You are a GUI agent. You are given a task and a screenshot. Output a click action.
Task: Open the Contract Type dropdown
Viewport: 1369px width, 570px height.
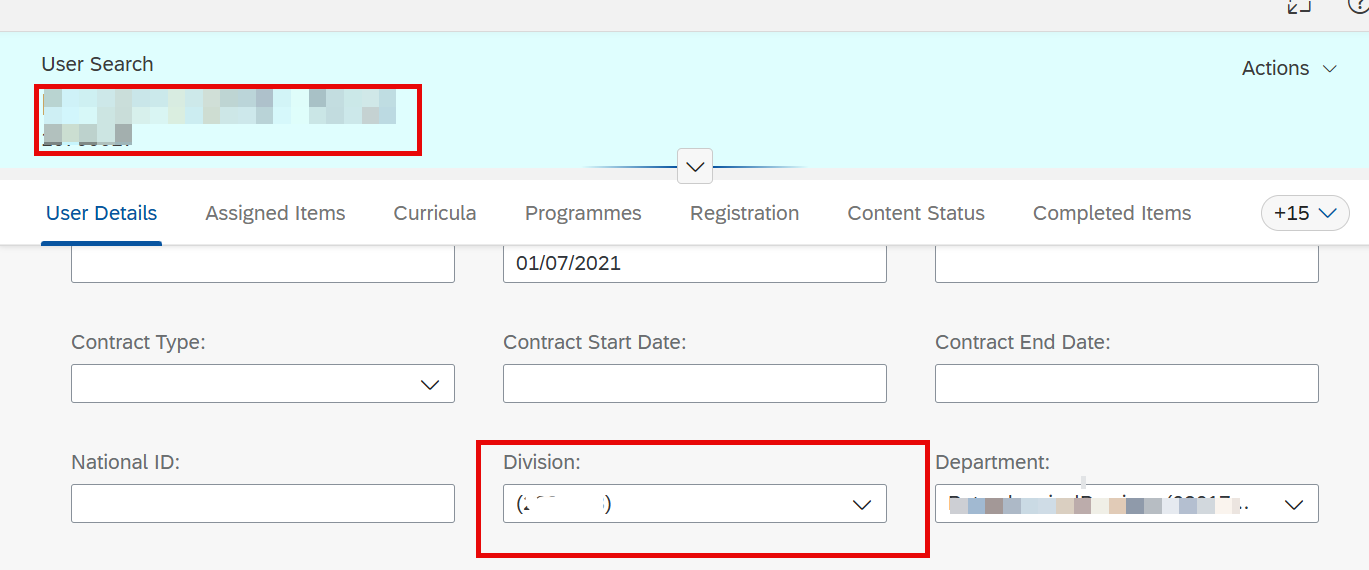coord(263,384)
